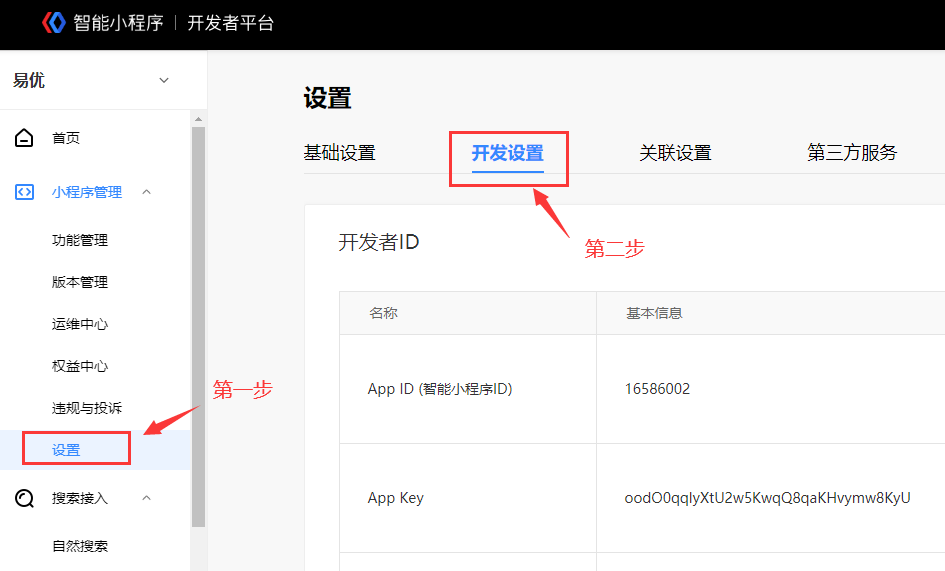Open 自然搜索 under 搜索接入
Image resolution: width=945 pixels, height=571 pixels.
tap(80, 546)
